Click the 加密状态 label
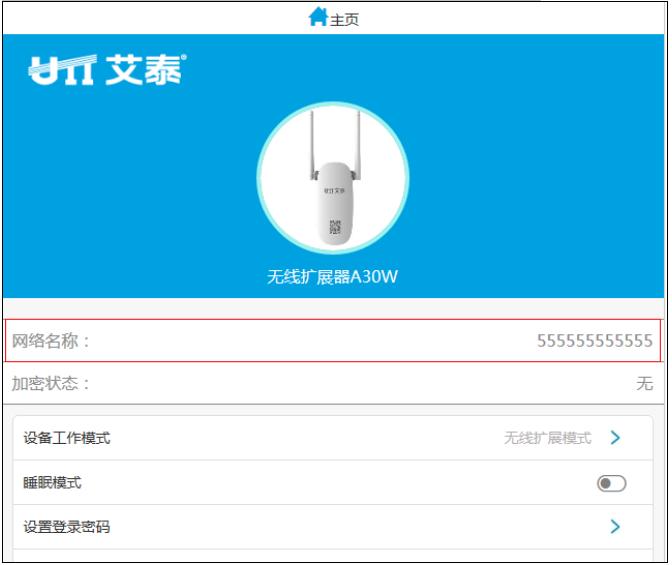Screen dimensions: 672x565 click(50, 383)
